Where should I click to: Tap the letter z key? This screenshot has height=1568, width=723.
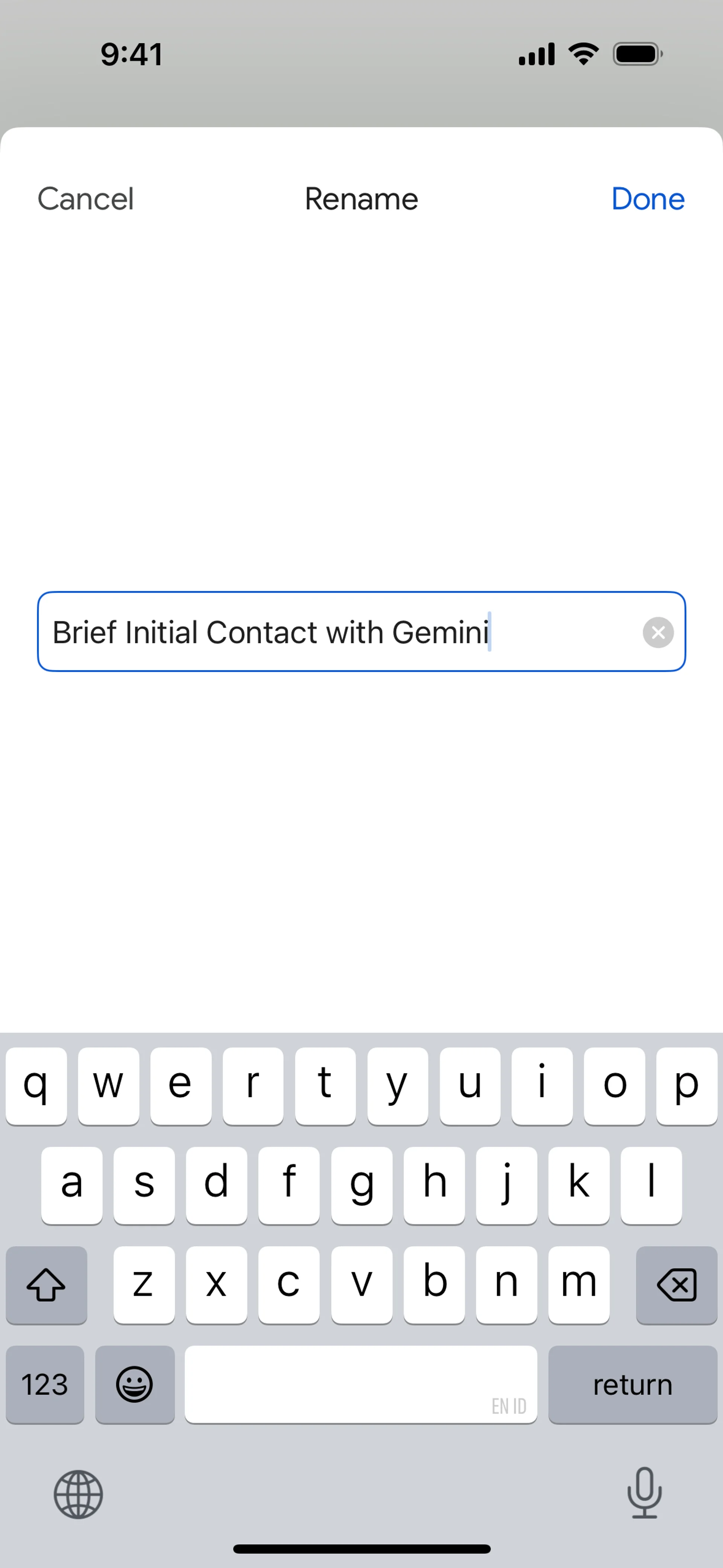(x=143, y=1284)
